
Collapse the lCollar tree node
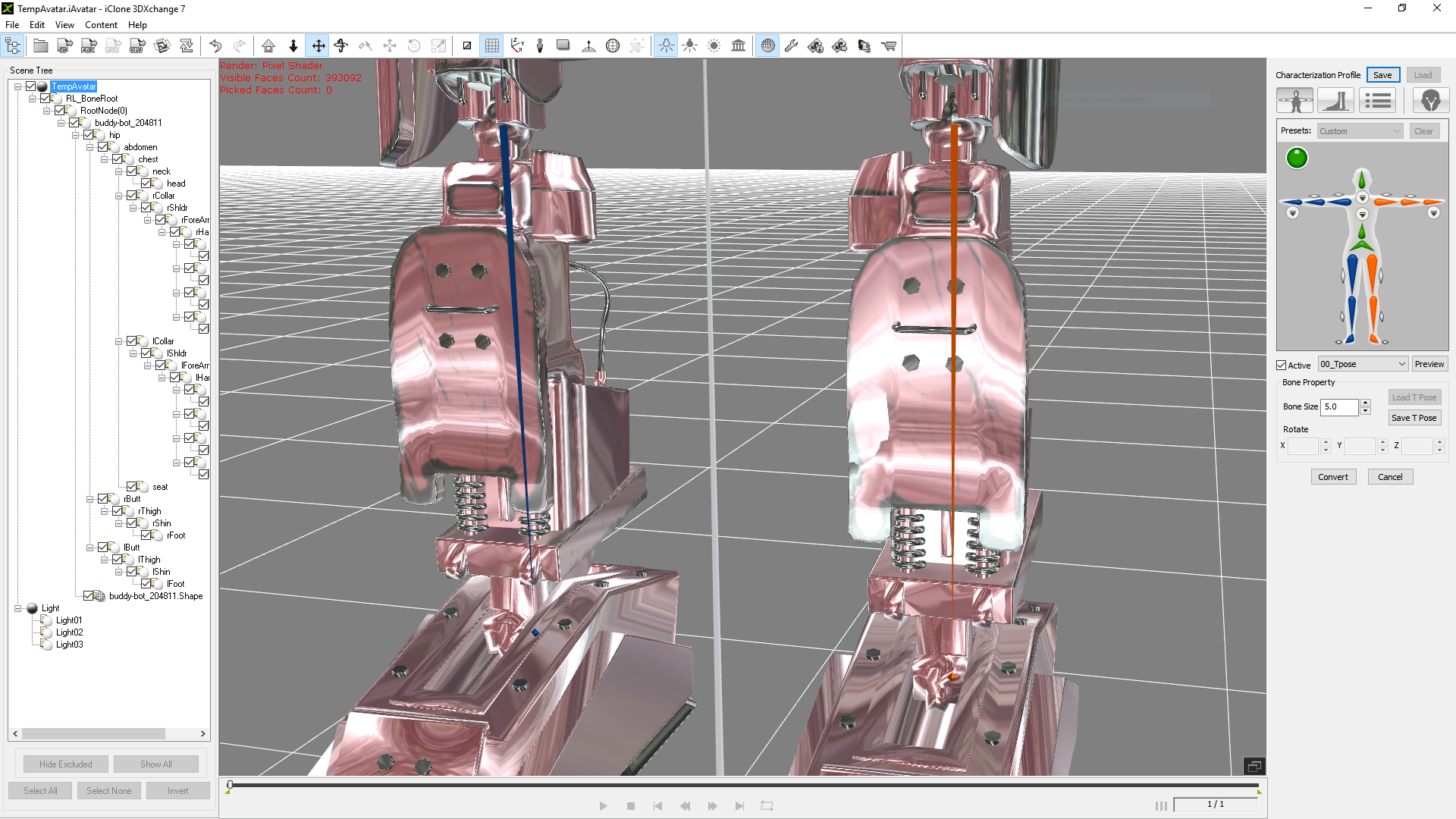119,341
